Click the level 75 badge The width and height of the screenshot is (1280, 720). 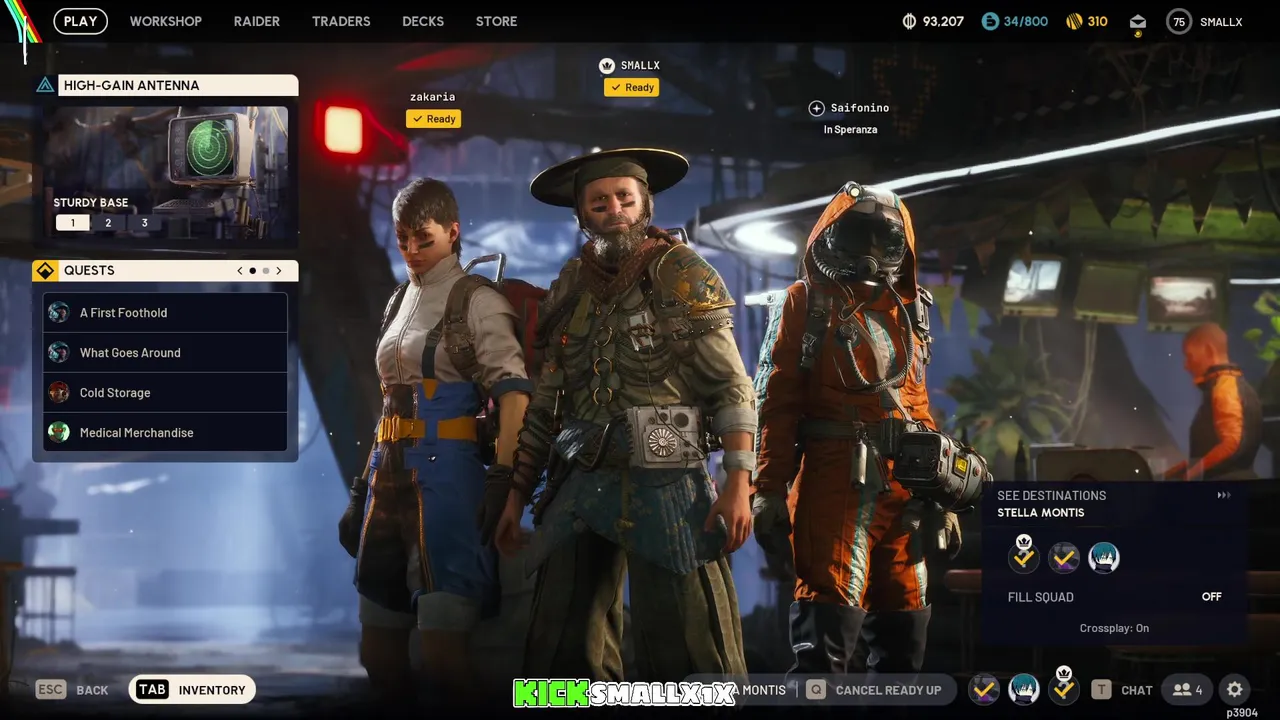pos(1179,21)
